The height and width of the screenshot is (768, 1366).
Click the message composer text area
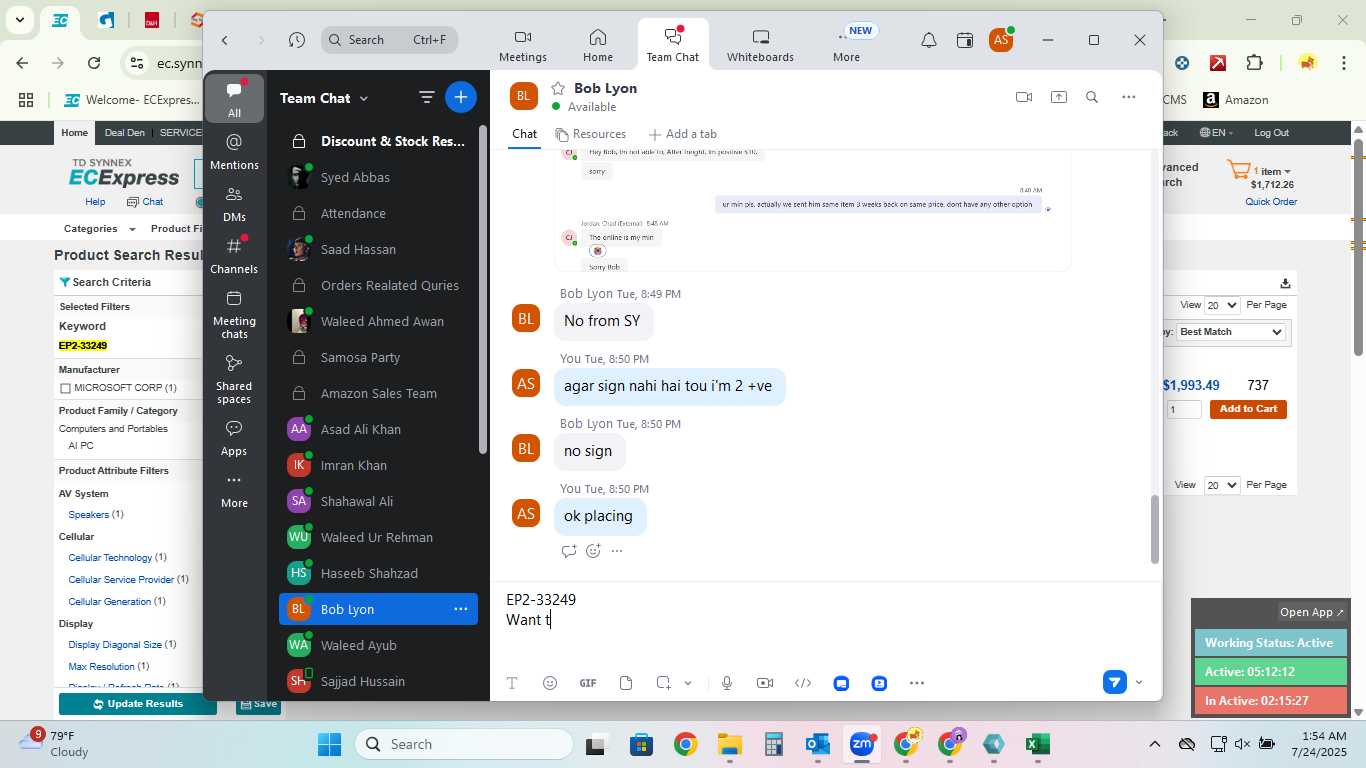click(825, 620)
